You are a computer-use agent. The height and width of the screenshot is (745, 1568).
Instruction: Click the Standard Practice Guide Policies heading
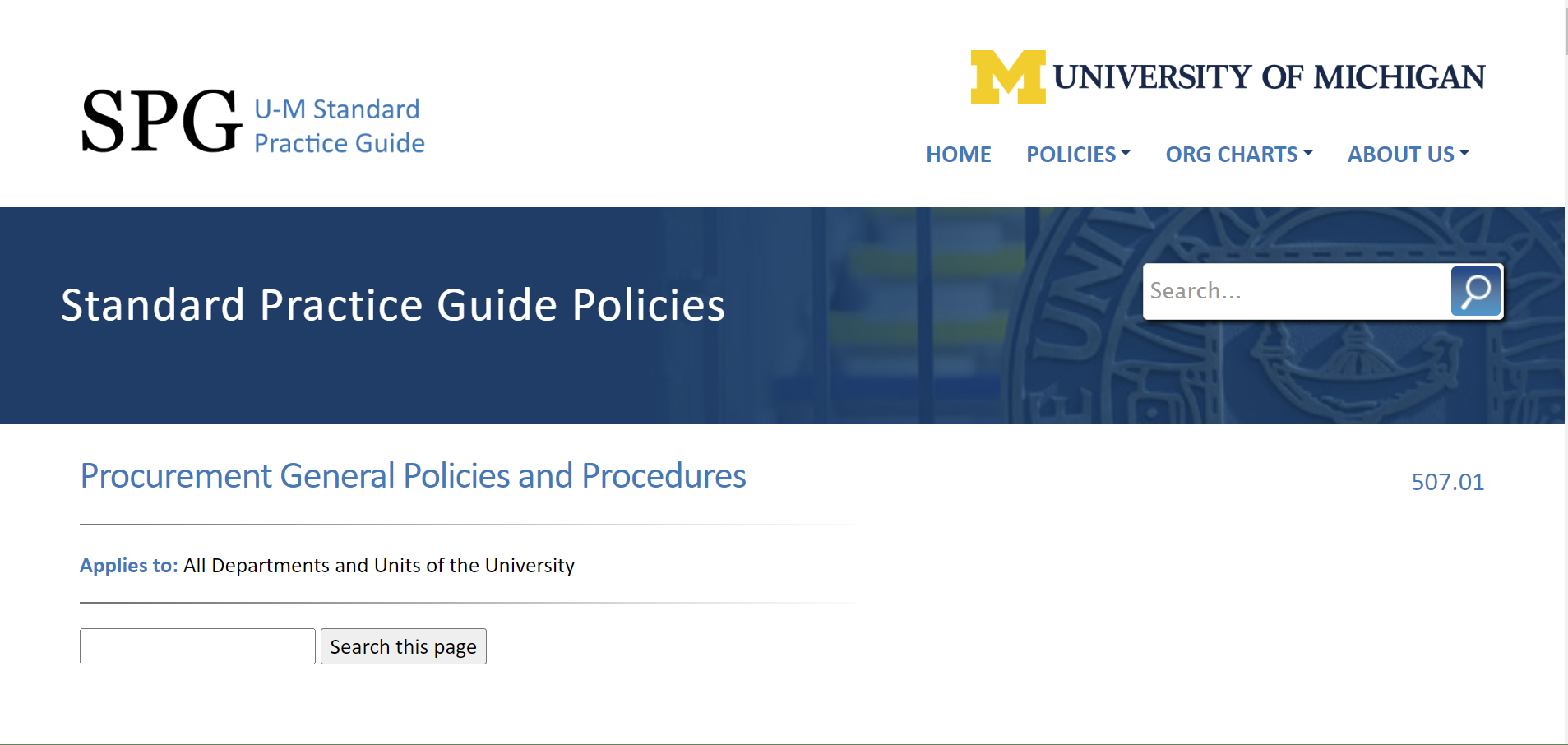click(392, 305)
